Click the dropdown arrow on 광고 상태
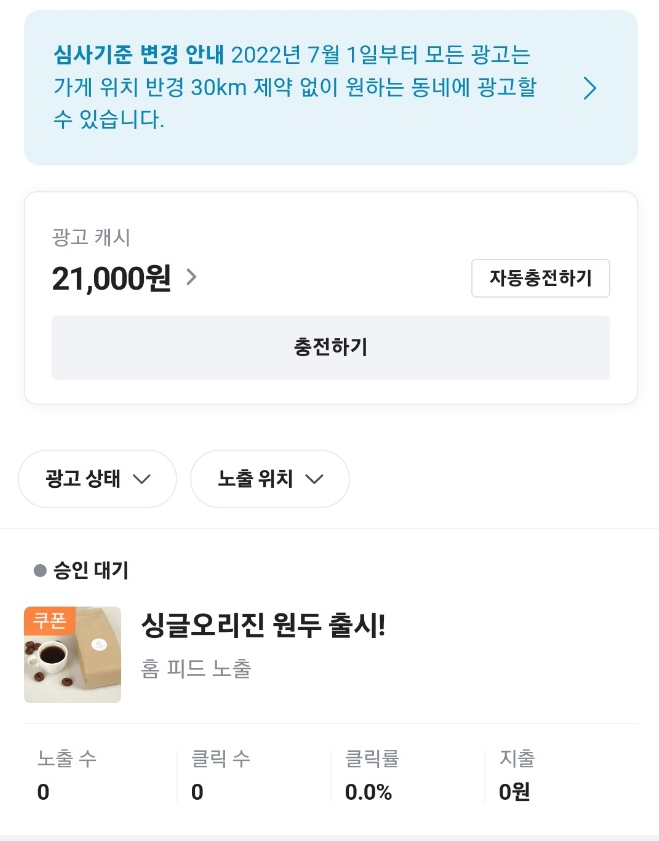 pyautogui.click(x=141, y=479)
